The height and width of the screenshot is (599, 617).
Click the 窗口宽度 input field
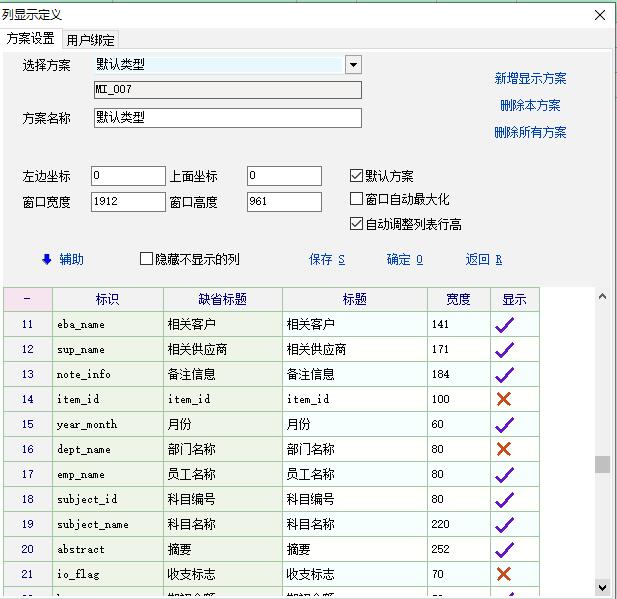[x=127, y=202]
